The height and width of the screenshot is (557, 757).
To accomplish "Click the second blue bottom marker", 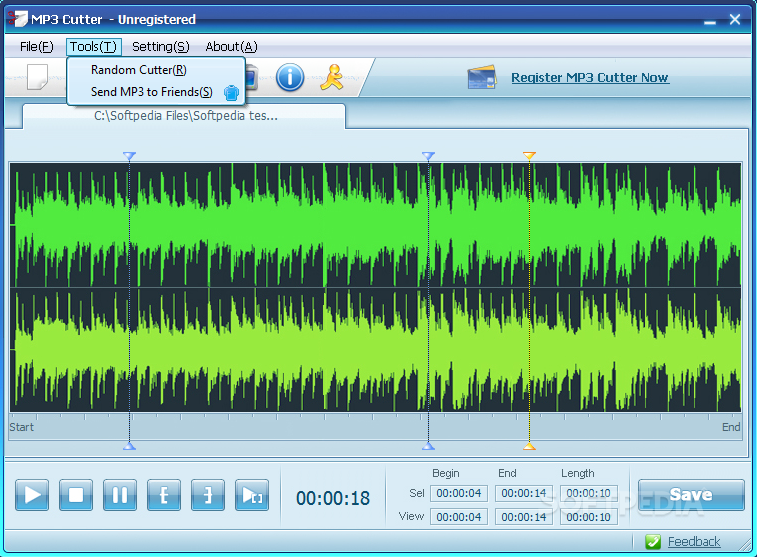I will (428, 446).
